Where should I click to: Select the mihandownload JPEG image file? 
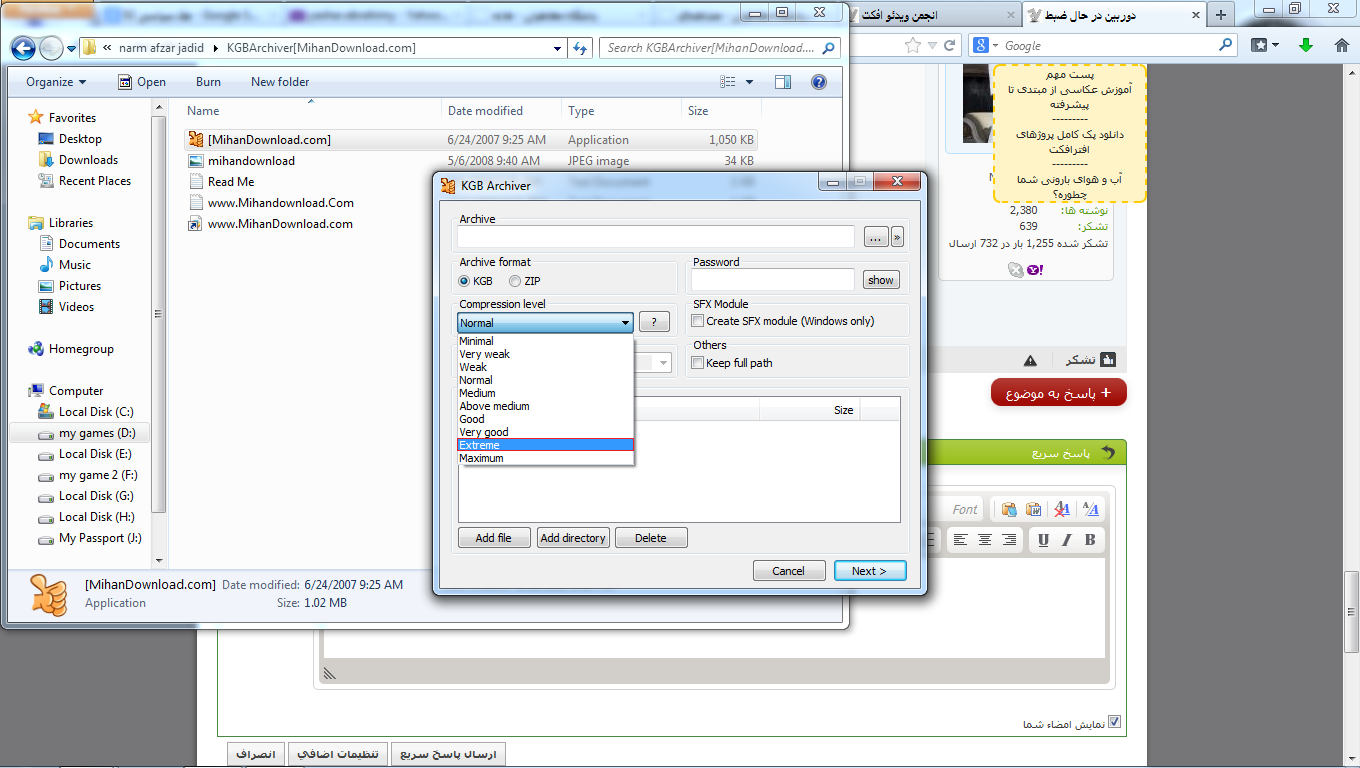(471, 161)
